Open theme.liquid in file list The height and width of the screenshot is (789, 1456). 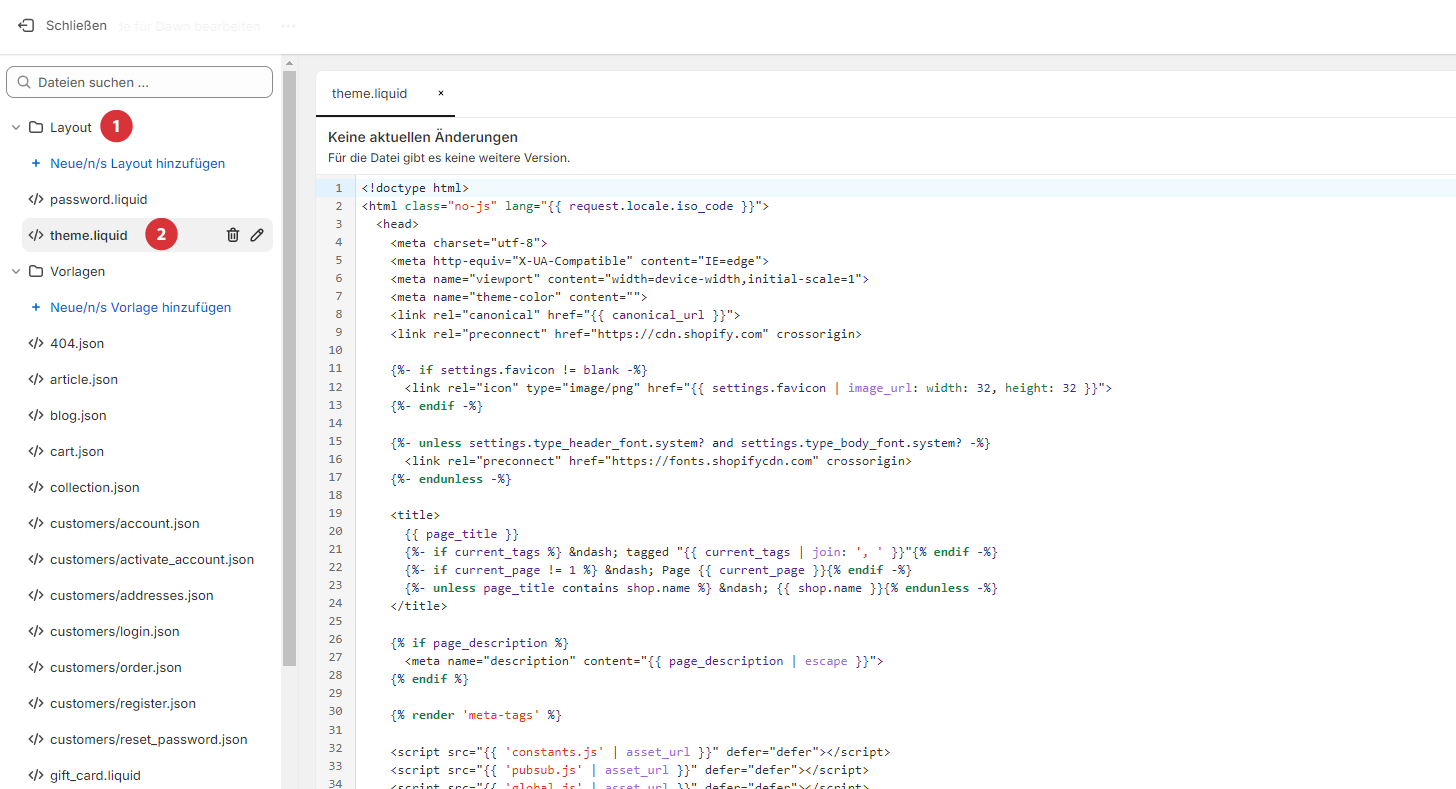[89, 235]
